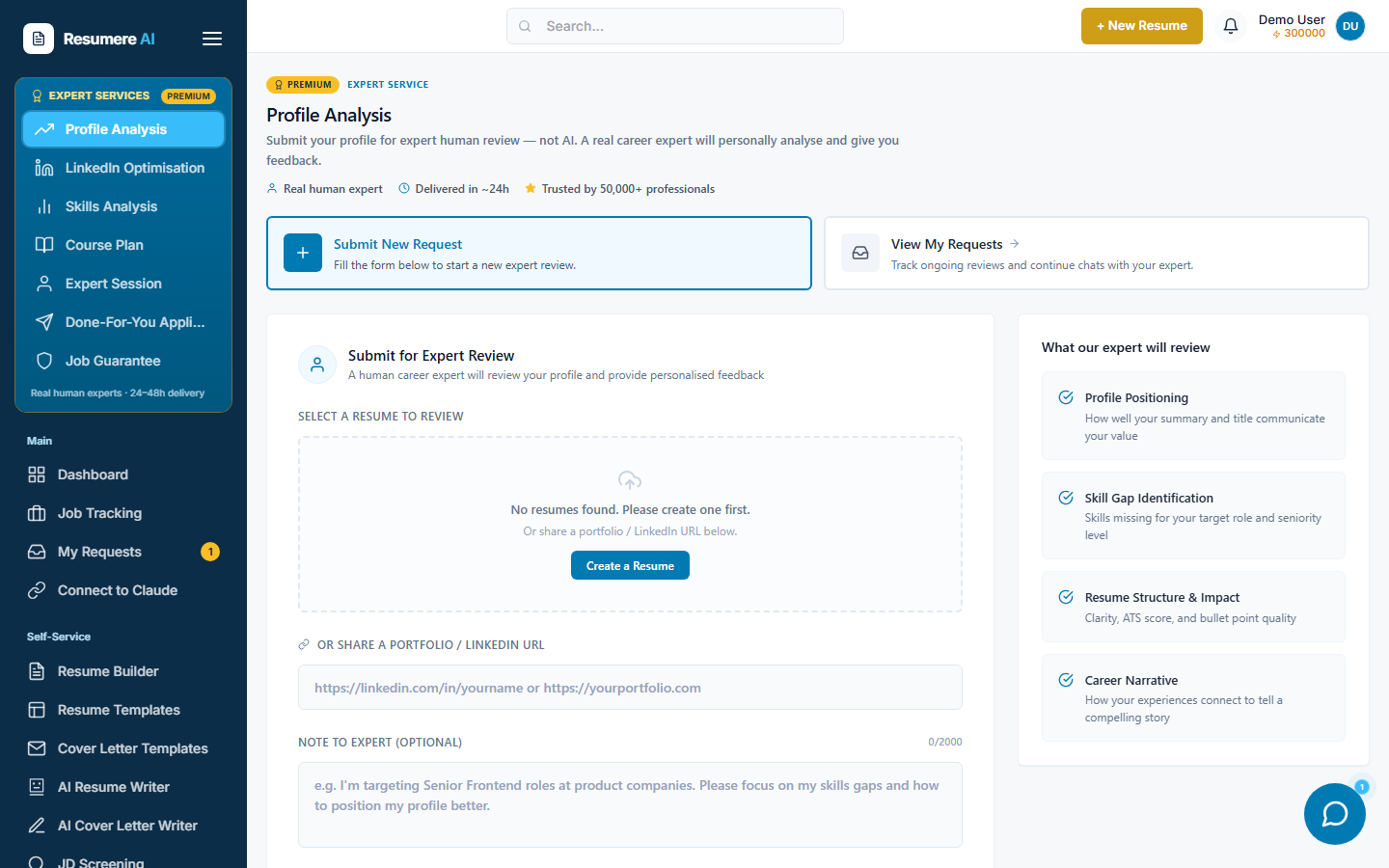Open the notifications bell
The width and height of the screenshot is (1389, 868).
coord(1231,26)
